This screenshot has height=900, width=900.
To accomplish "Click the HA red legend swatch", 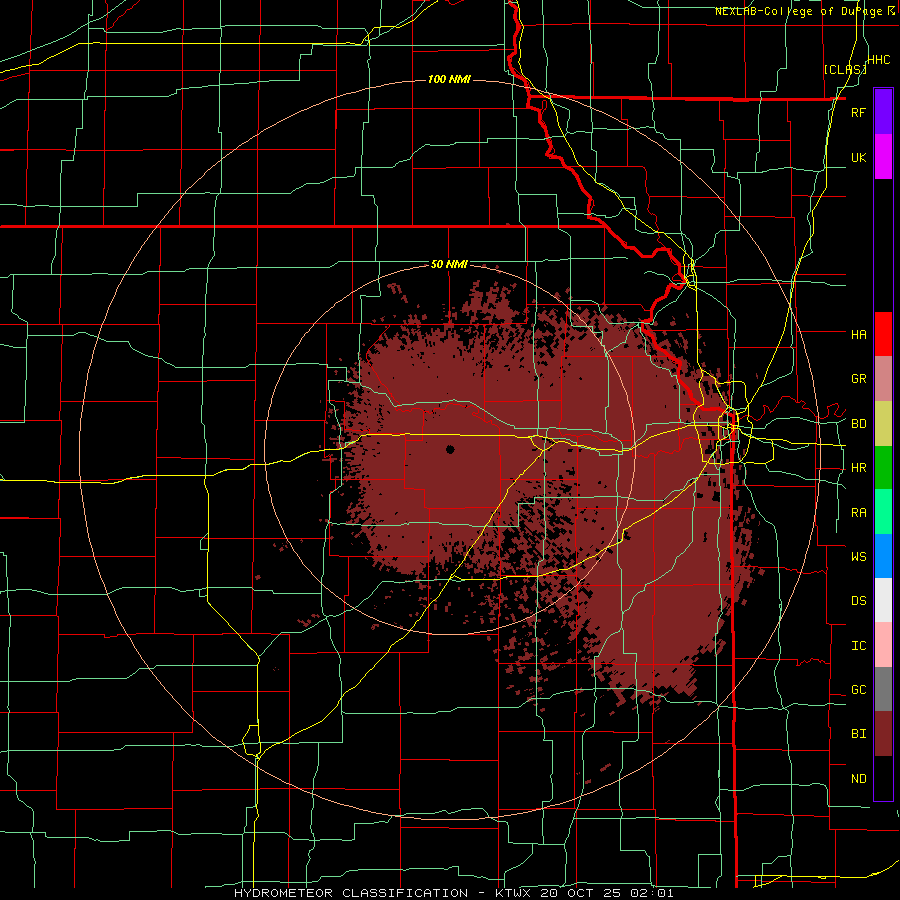I will (x=883, y=334).
